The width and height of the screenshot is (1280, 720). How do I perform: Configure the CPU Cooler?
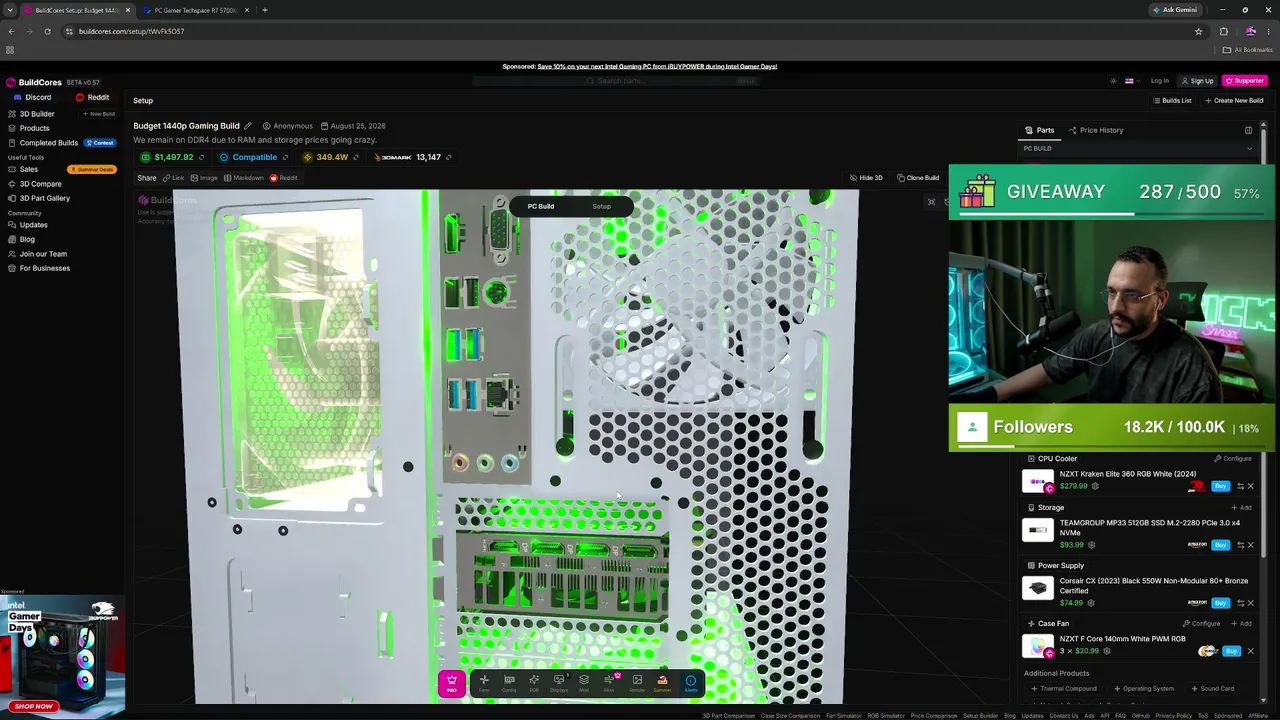click(x=1233, y=459)
